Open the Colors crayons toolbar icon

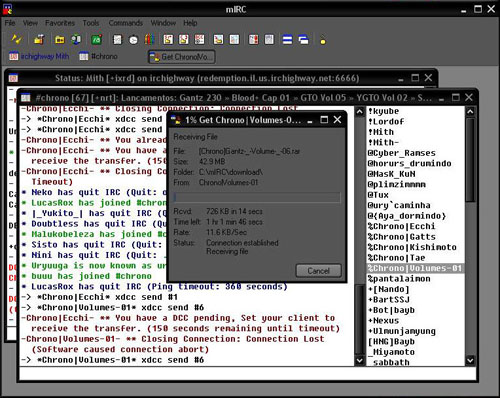pos(149,39)
